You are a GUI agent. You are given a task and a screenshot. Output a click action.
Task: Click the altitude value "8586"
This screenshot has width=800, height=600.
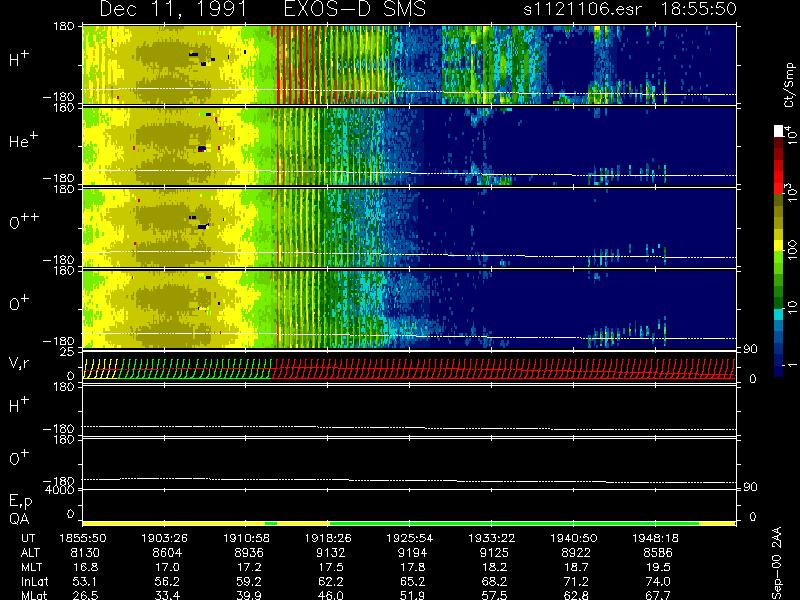658,553
